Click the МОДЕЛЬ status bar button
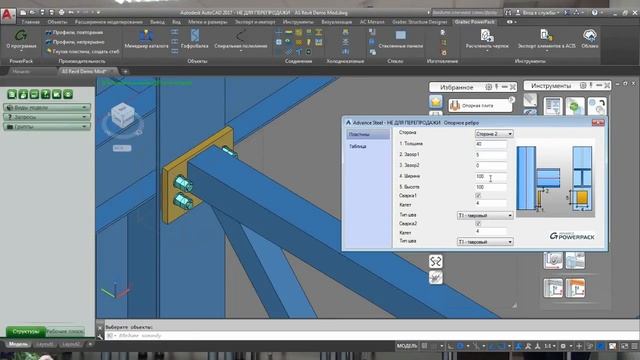This screenshot has height=360, width=640. click(407, 346)
